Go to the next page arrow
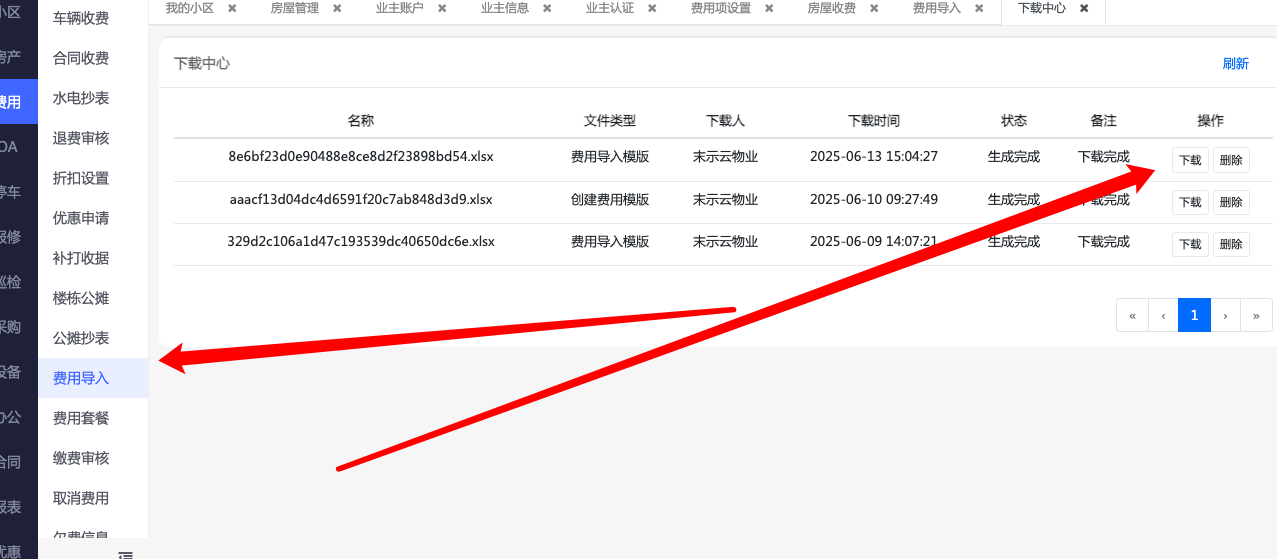Image resolution: width=1277 pixels, height=559 pixels. pos(1225,315)
